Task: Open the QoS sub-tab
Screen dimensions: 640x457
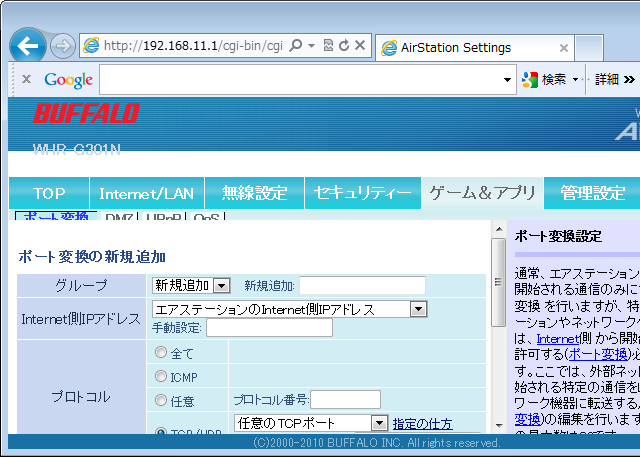Action: point(207,216)
